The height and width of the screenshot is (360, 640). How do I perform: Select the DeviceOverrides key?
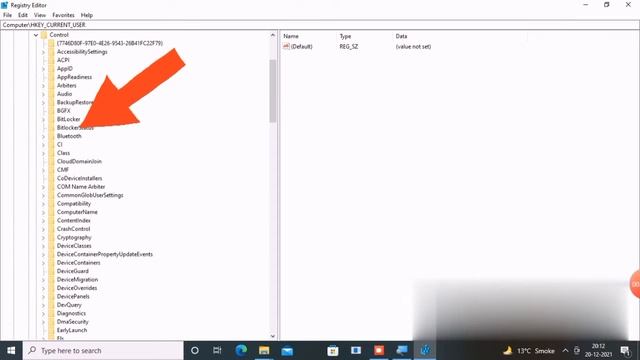pos(77,288)
